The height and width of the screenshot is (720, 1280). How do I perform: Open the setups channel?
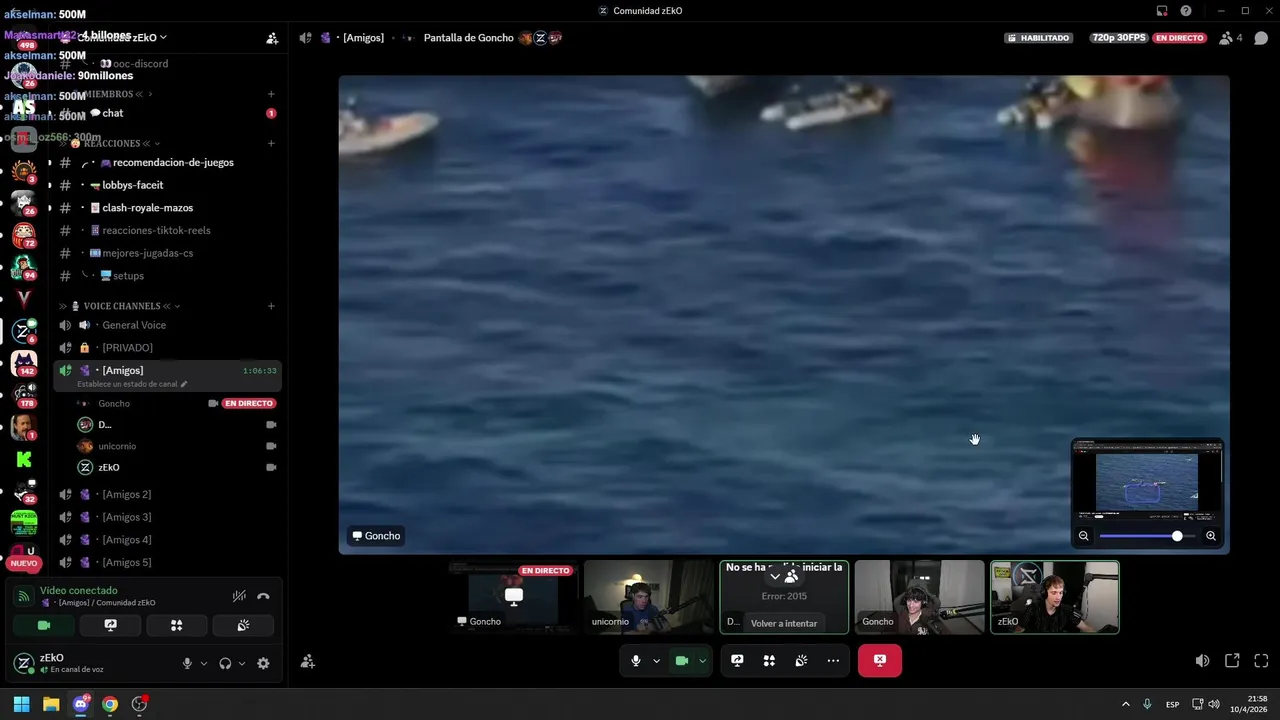[x=167, y=276]
